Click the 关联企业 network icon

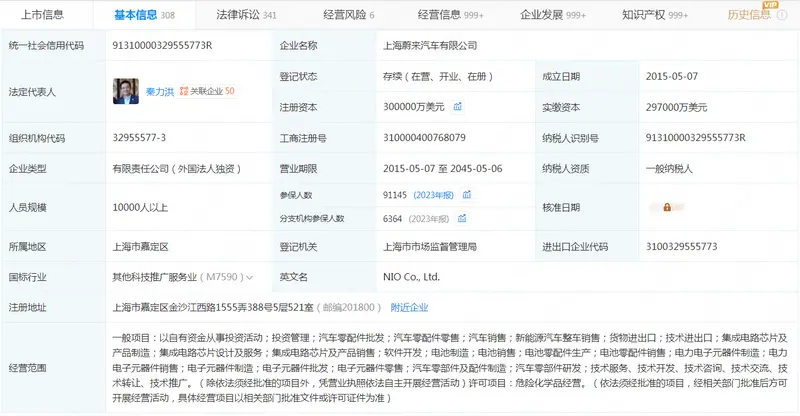[184, 91]
